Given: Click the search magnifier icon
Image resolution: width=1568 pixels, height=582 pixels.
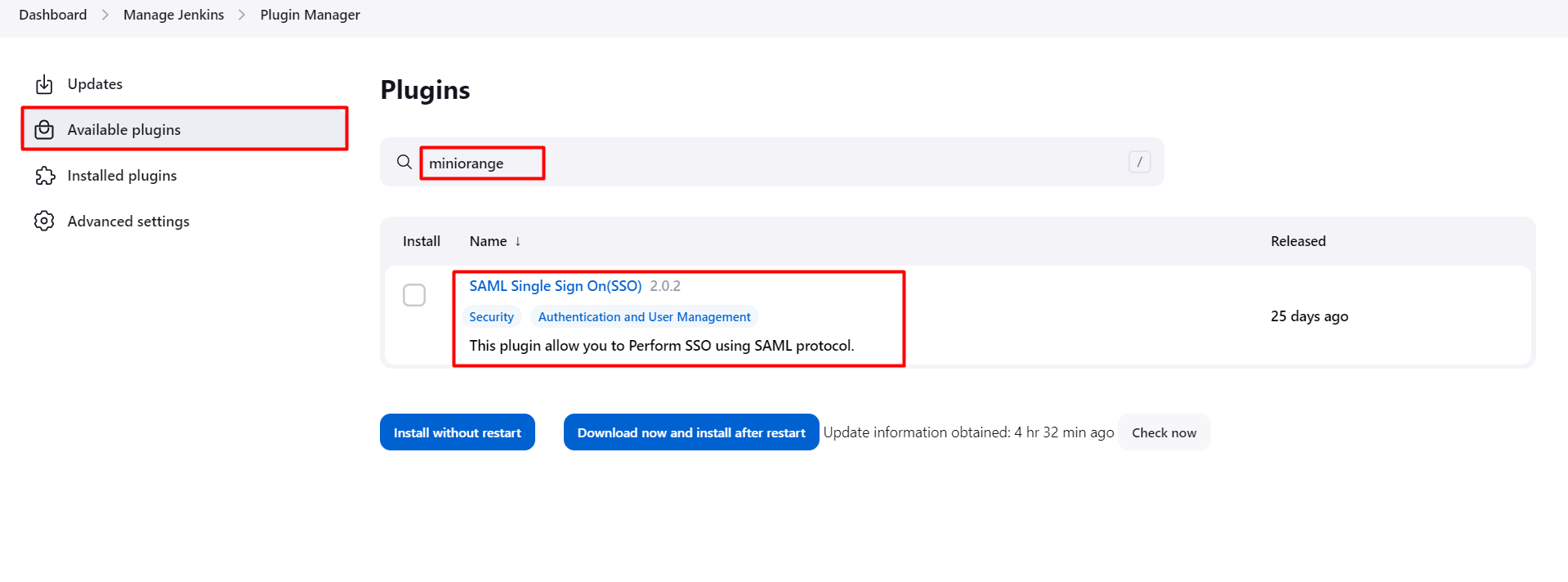Looking at the screenshot, I should (x=404, y=162).
